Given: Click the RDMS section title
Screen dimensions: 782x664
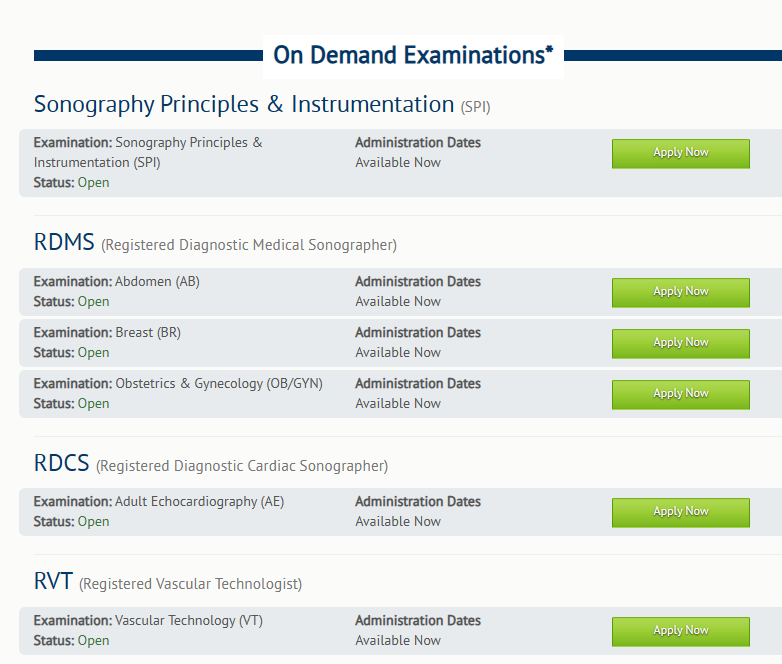Looking at the screenshot, I should tap(64, 243).
